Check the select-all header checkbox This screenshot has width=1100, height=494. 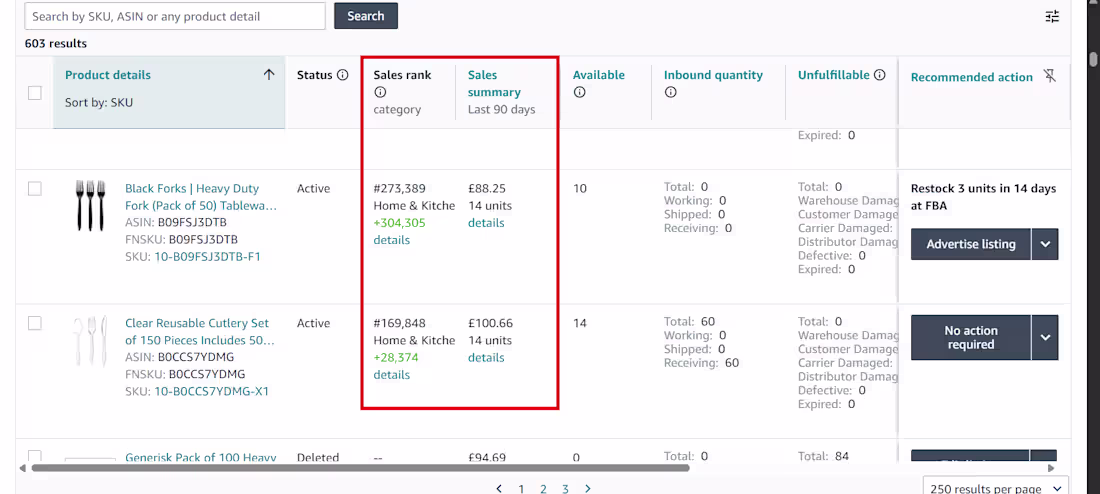34,93
